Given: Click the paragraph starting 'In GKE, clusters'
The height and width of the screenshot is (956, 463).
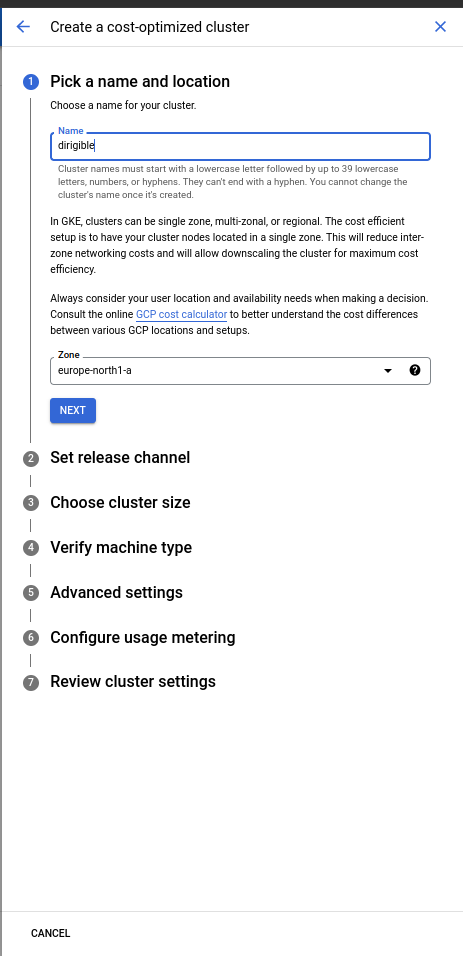Looking at the screenshot, I should click(x=238, y=245).
